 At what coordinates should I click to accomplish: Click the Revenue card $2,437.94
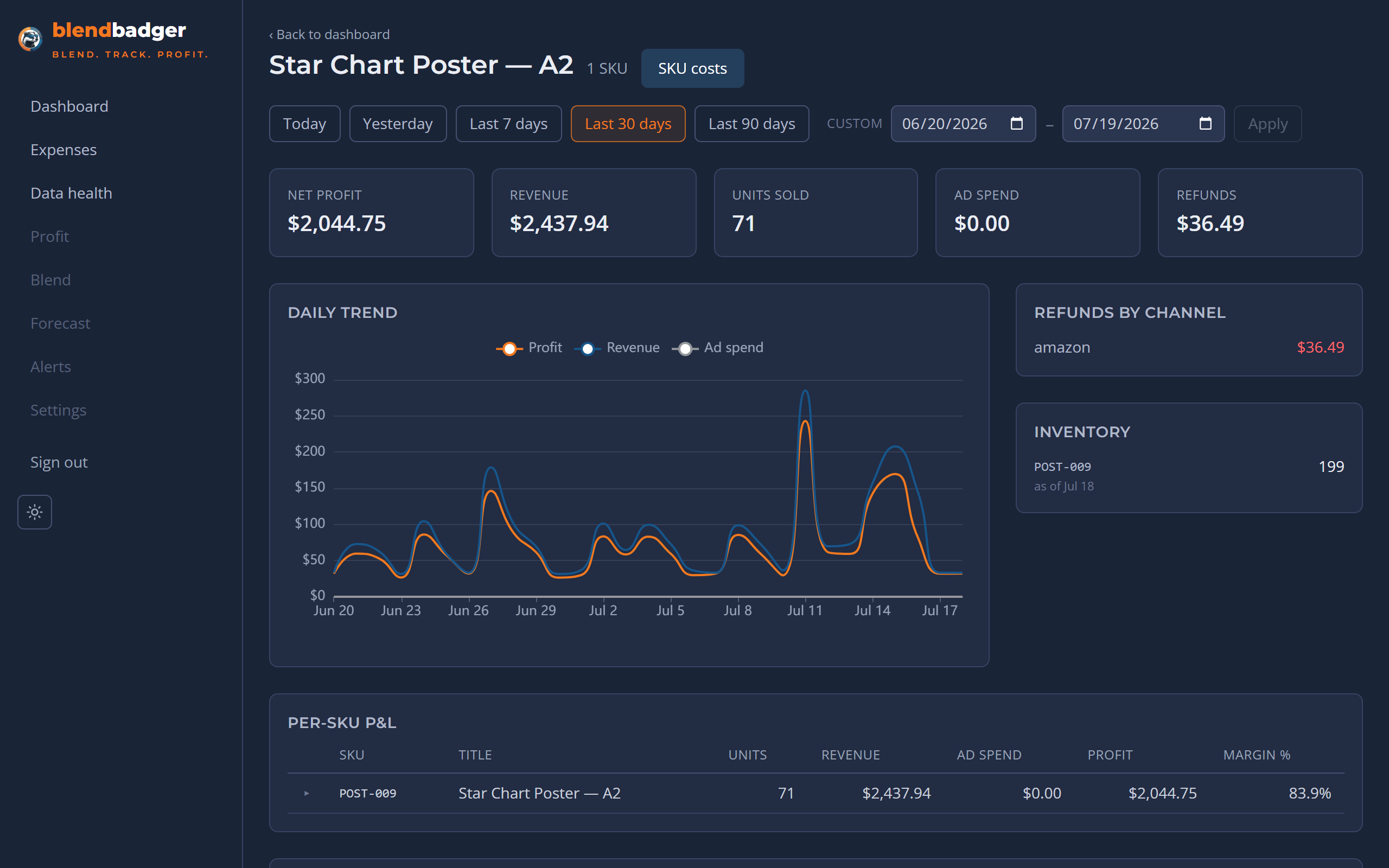[594, 213]
